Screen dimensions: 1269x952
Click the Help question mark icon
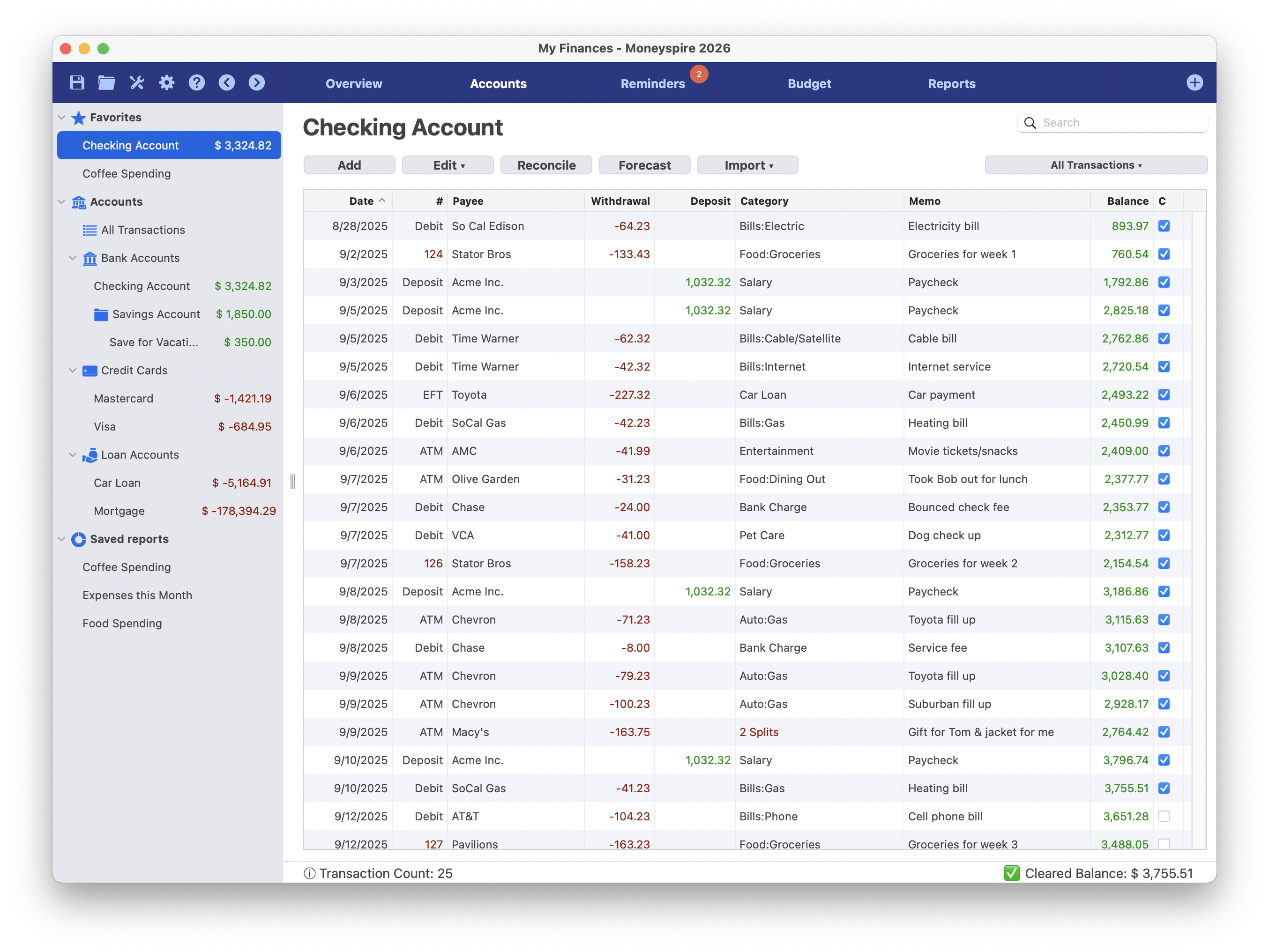(196, 82)
